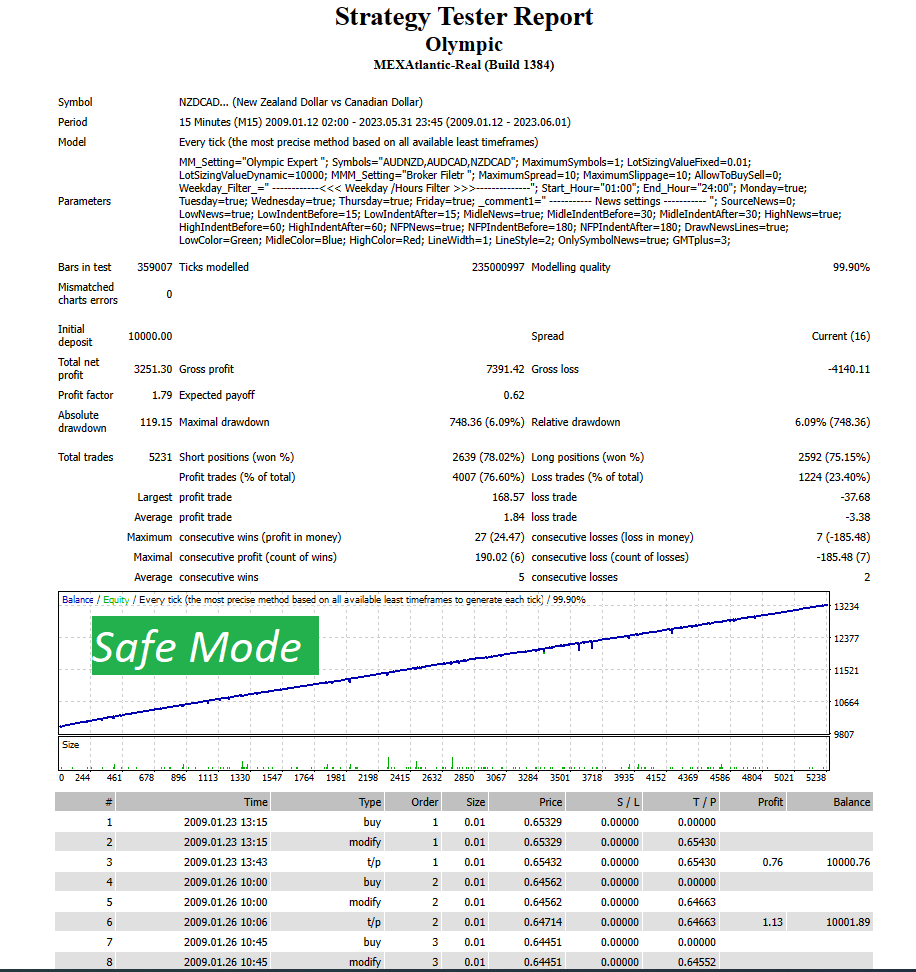Click the profit value 1.13 in row 6
The height and width of the screenshot is (972, 916).
click(772, 922)
